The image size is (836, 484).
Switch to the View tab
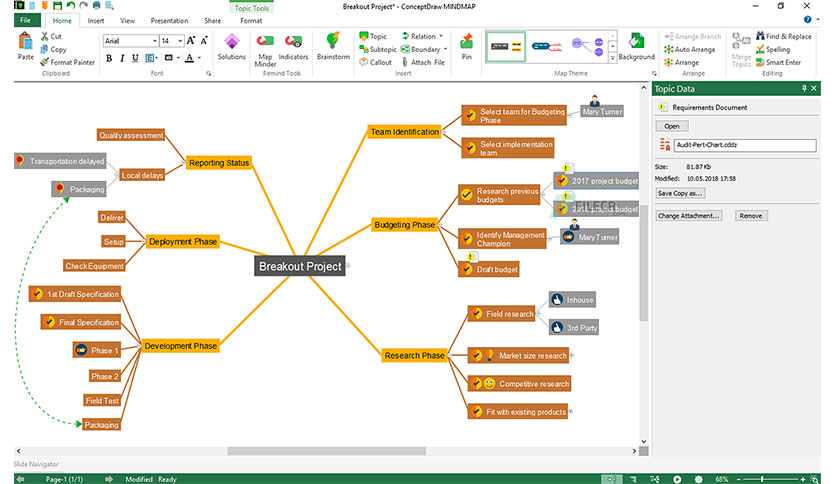[127, 21]
